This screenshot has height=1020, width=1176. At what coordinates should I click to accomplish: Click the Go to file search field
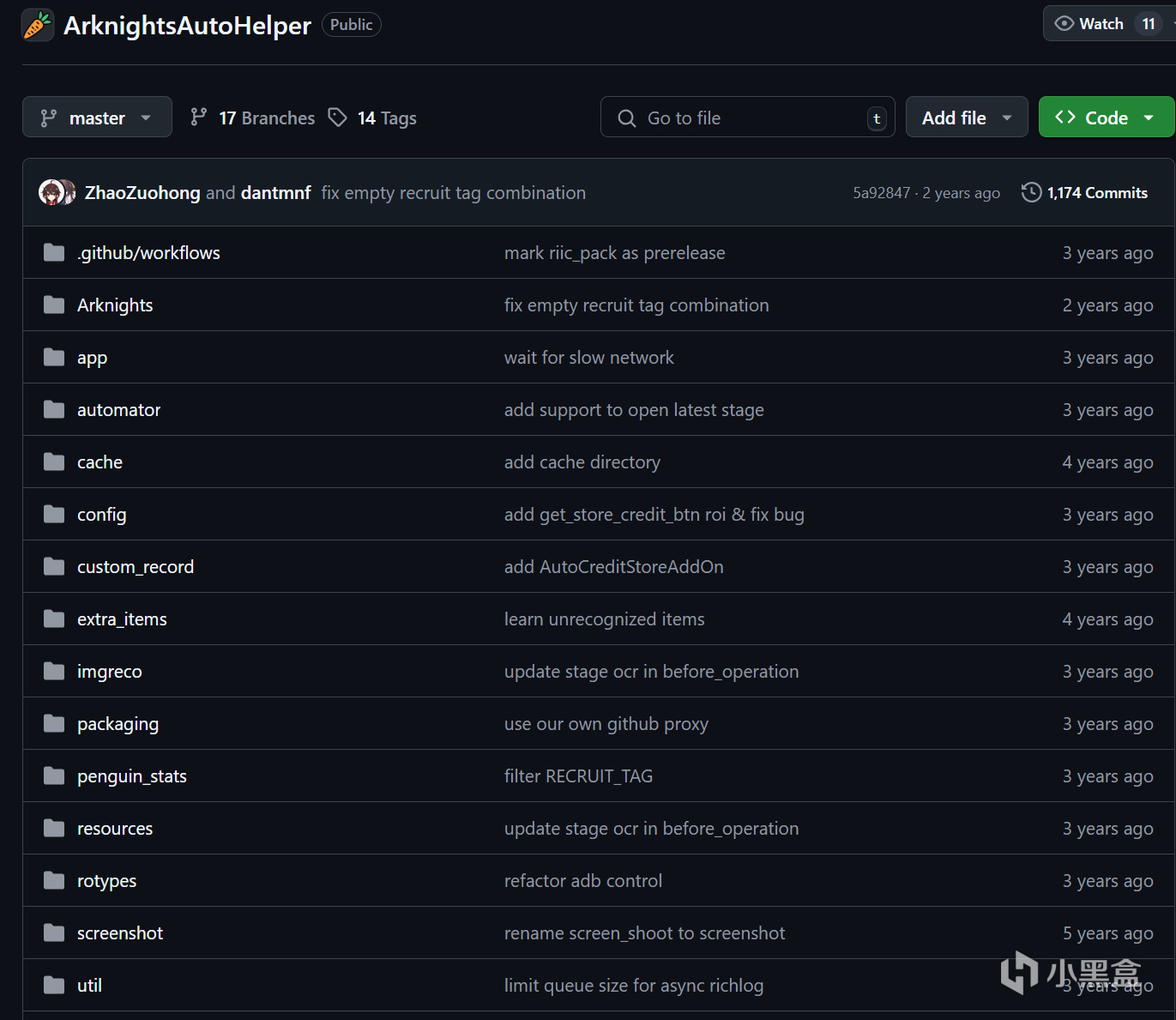point(747,118)
